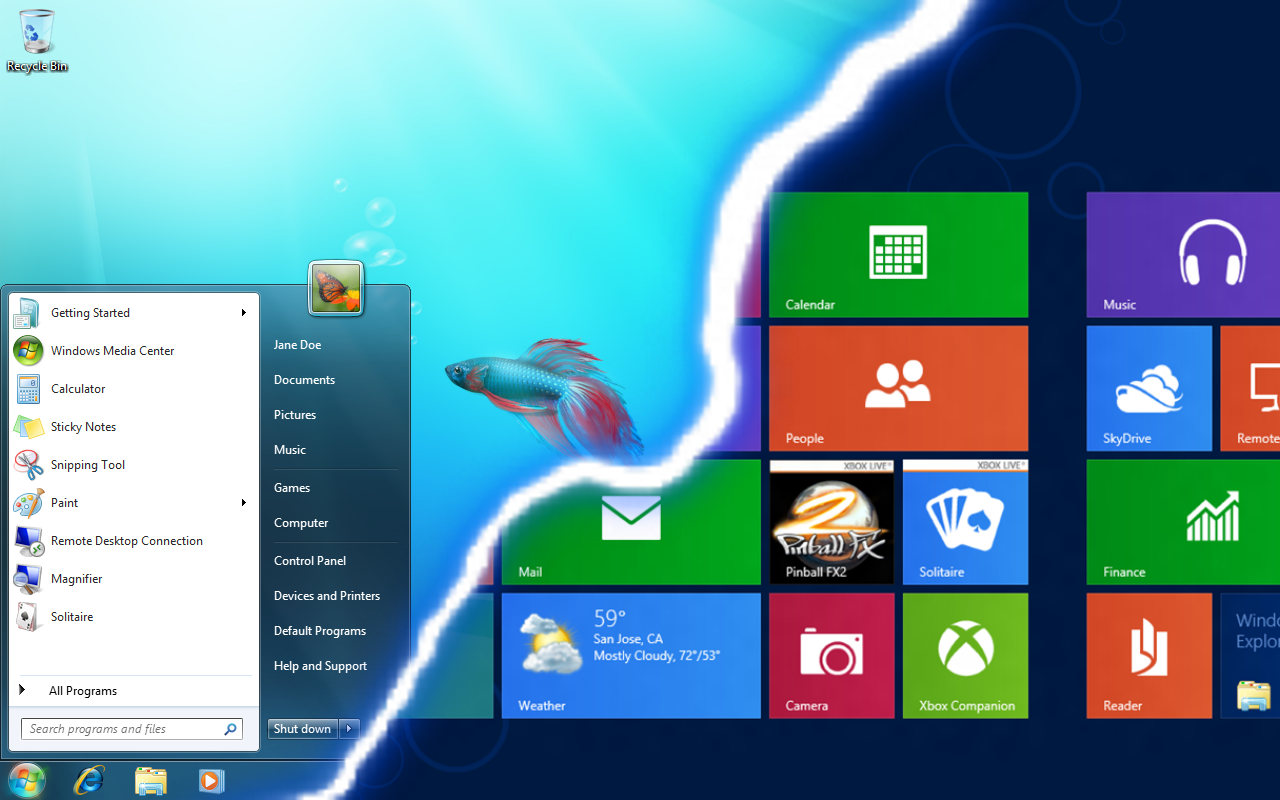Screen dimensions: 1280x800
Task: Open Default Programs
Action: [x=320, y=631]
